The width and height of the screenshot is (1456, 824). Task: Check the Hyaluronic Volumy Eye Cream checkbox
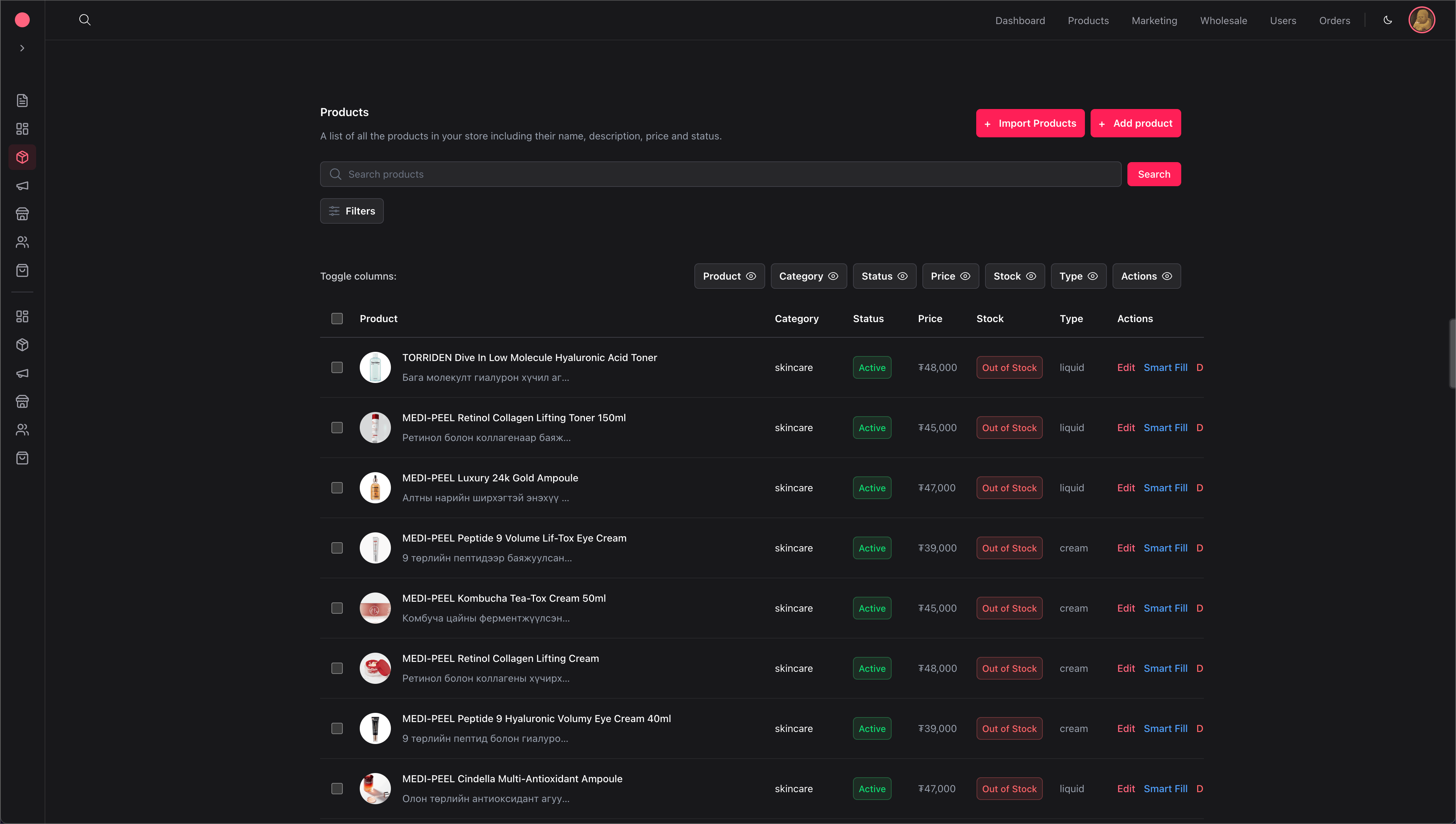[337, 729]
